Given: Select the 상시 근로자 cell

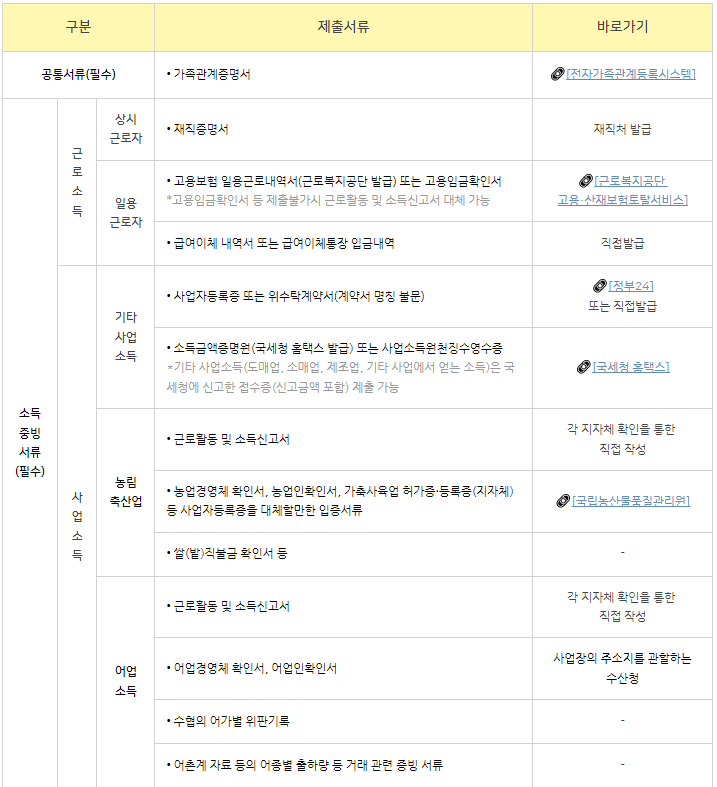Looking at the screenshot, I should pyautogui.click(x=125, y=129).
